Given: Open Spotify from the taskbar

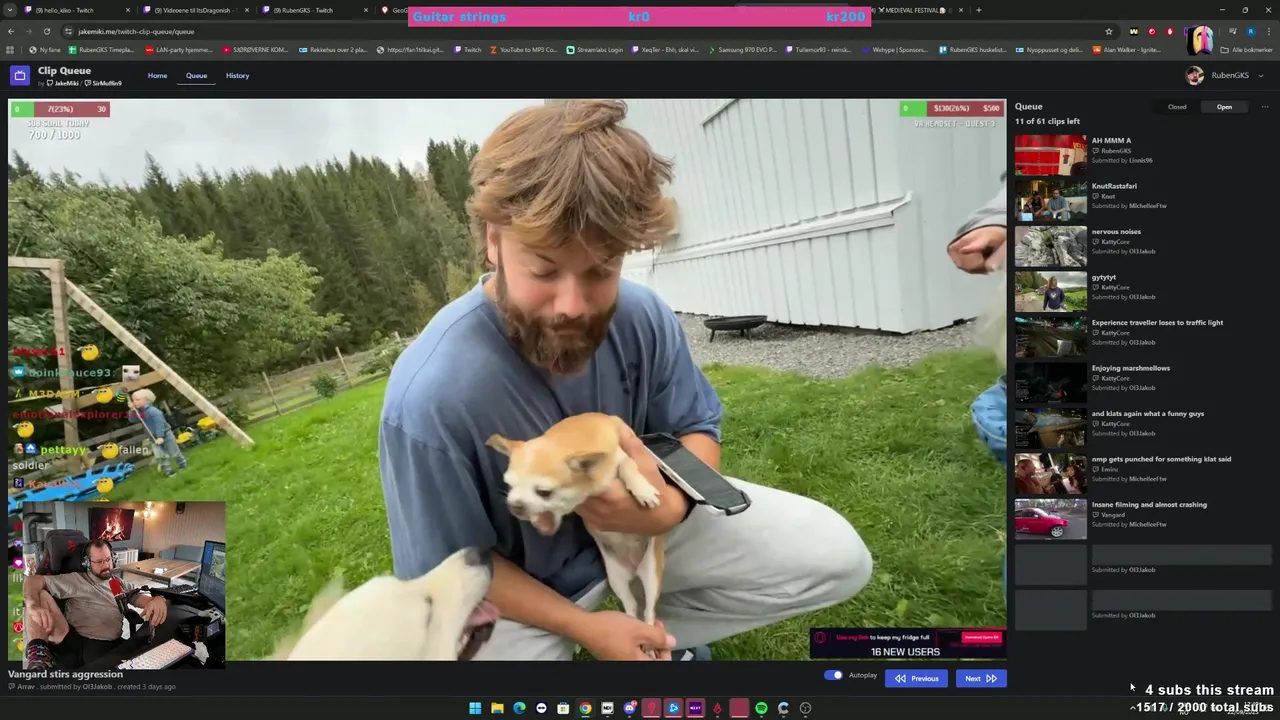Looking at the screenshot, I should (x=761, y=708).
